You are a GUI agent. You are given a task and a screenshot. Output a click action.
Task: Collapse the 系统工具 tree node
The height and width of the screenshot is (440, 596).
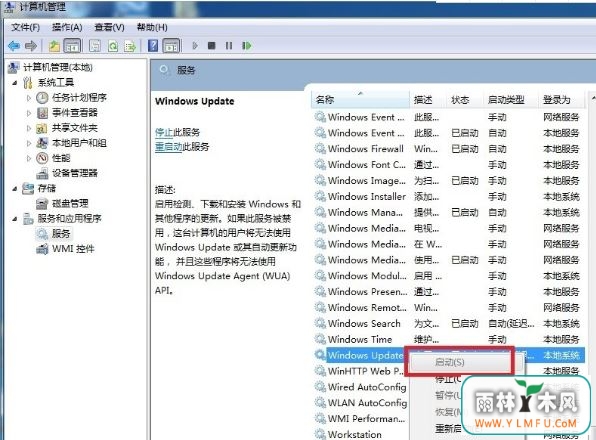15,82
